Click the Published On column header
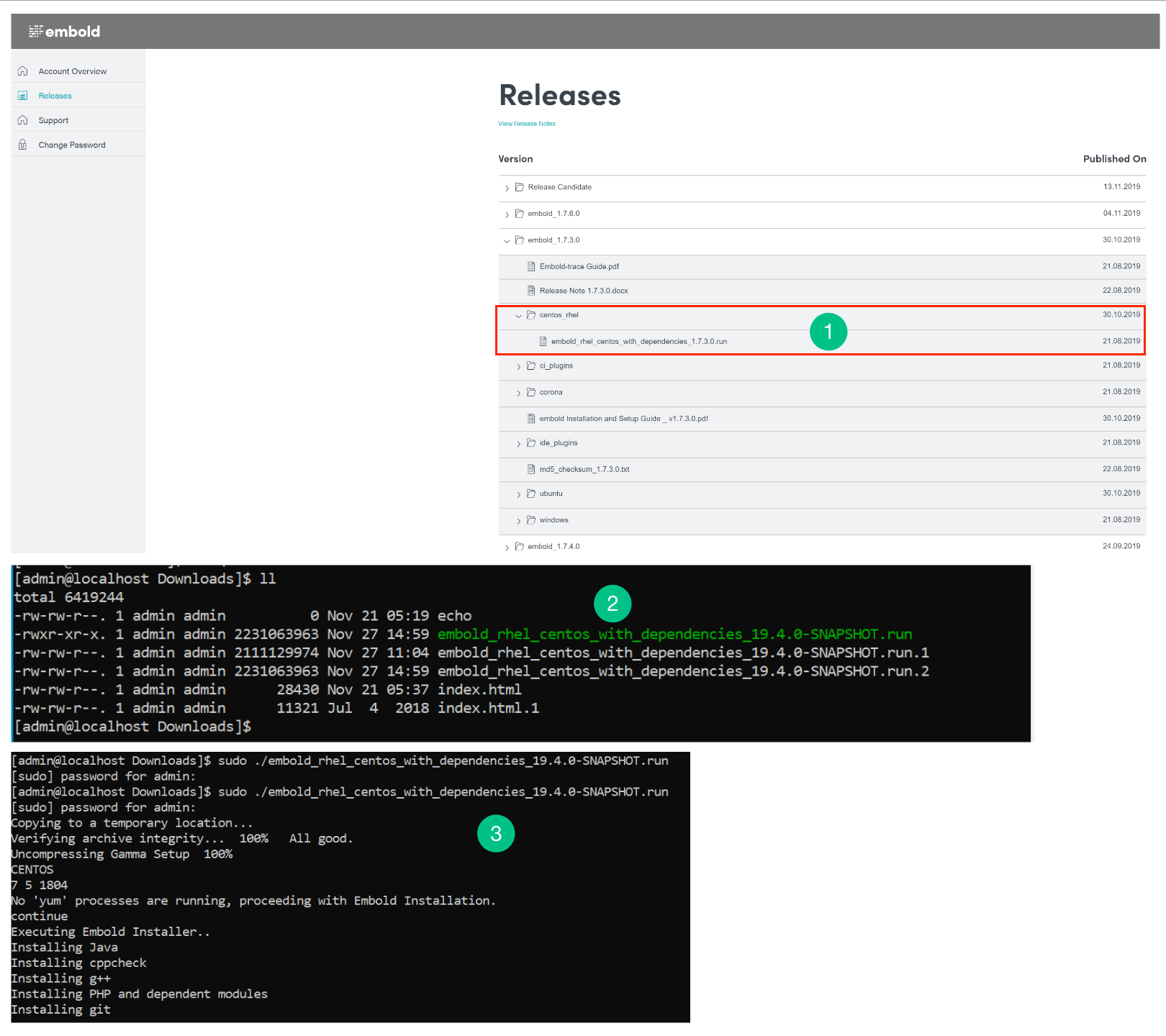This screenshot has width=1166, height=1036. (1115, 159)
